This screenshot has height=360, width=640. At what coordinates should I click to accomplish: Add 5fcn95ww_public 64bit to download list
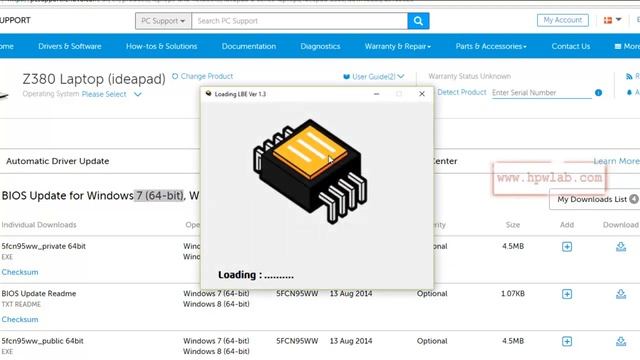tap(567, 341)
